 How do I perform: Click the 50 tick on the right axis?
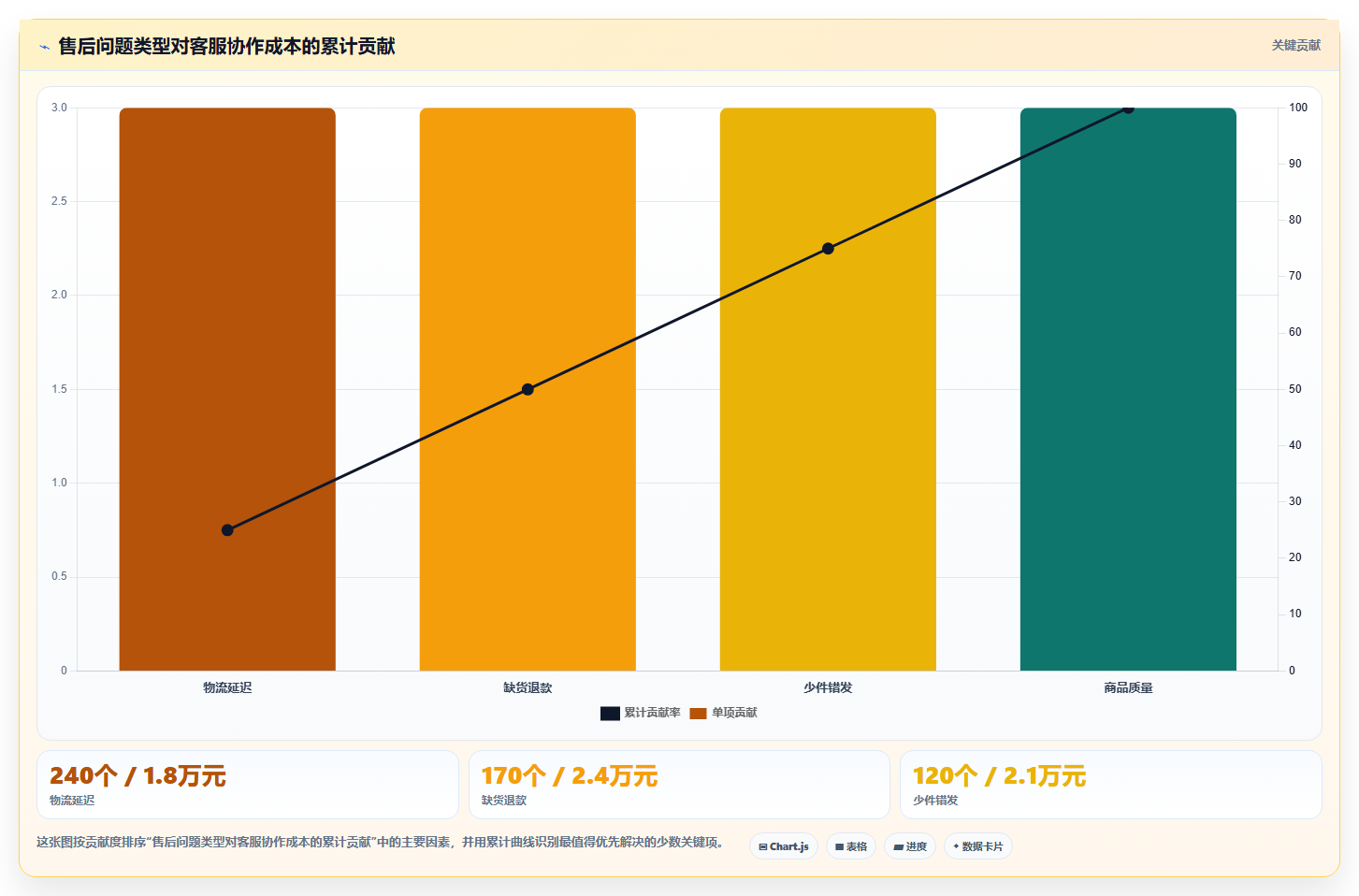(1295, 389)
